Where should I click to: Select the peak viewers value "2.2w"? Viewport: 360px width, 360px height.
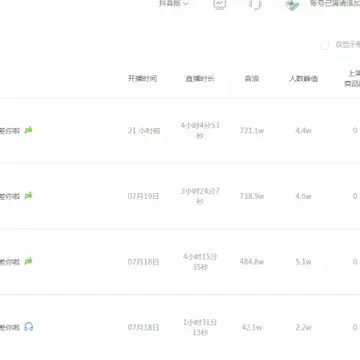click(303, 328)
